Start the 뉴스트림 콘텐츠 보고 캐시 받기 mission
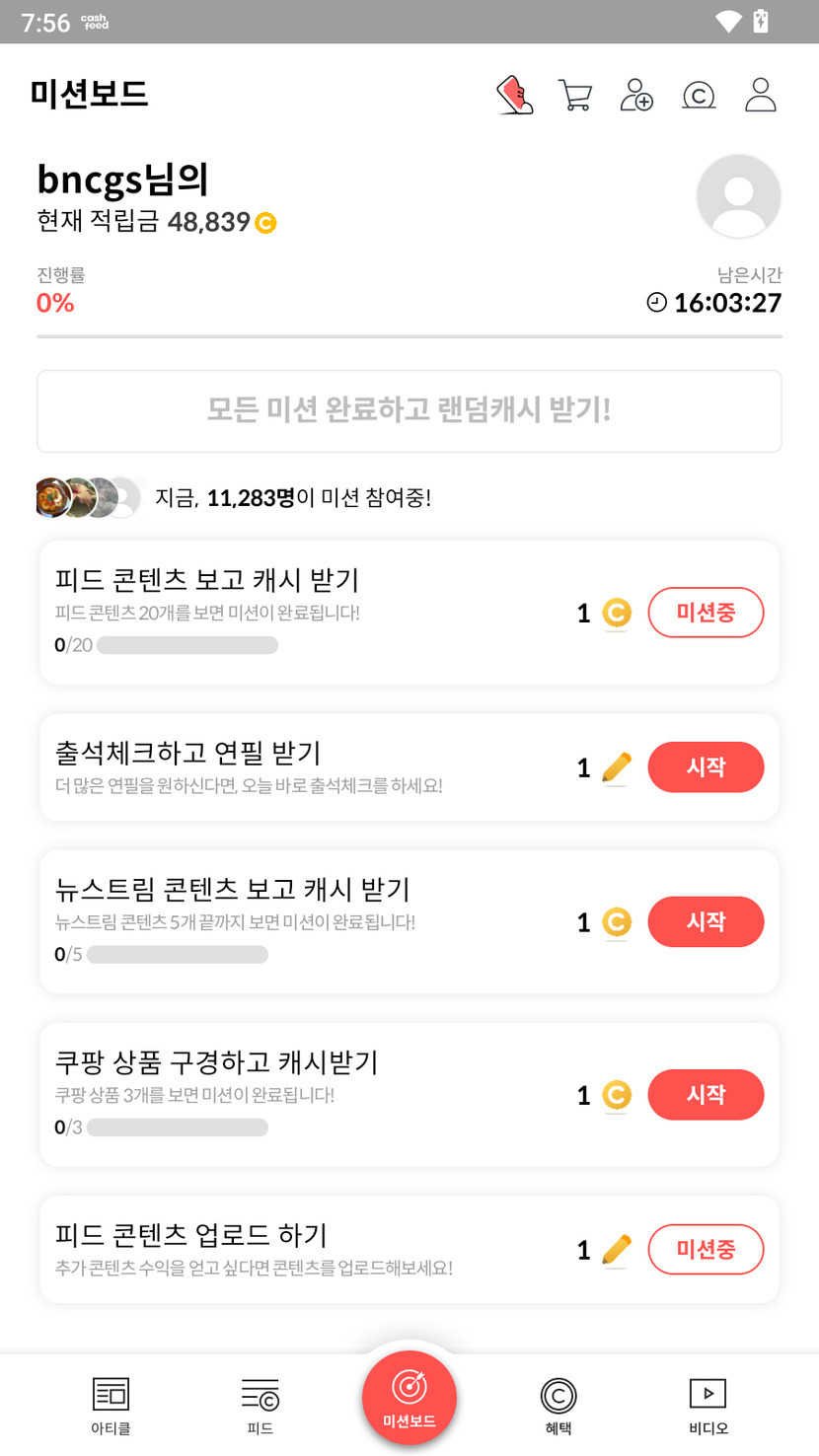Image resolution: width=819 pixels, height=1456 pixels. tap(706, 922)
